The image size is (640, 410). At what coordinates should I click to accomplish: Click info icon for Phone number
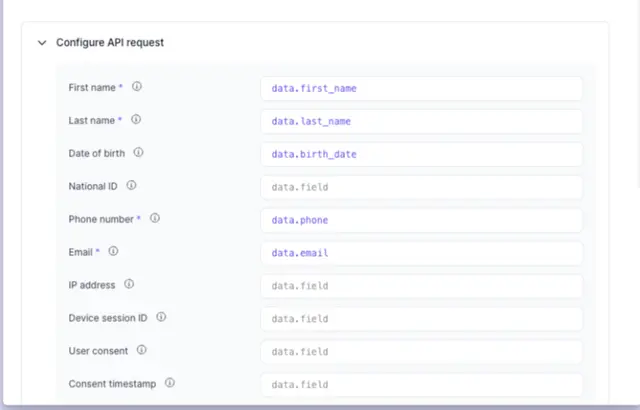[x=155, y=218]
